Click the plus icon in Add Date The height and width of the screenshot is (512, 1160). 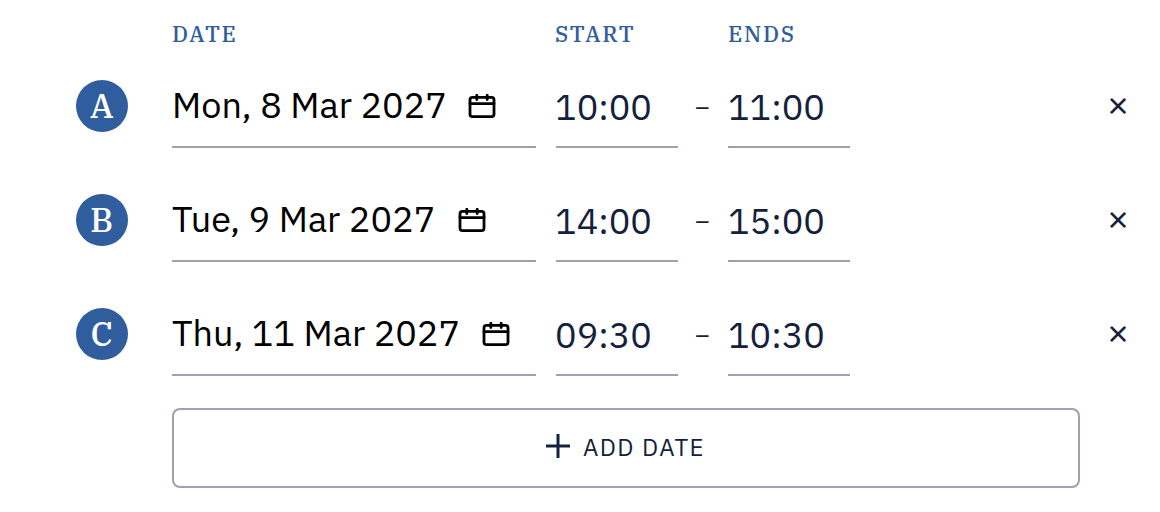coord(557,447)
